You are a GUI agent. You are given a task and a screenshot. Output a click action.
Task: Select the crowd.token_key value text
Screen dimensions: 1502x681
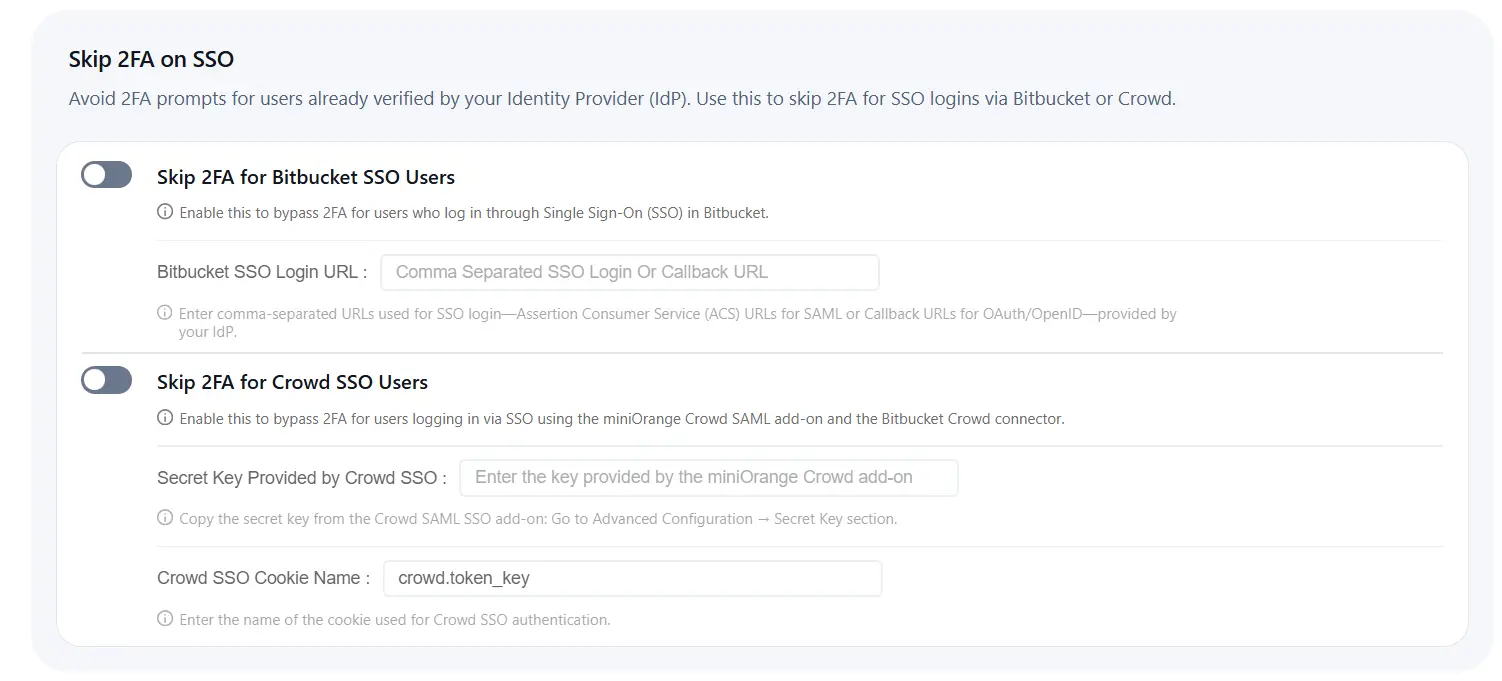pos(464,578)
